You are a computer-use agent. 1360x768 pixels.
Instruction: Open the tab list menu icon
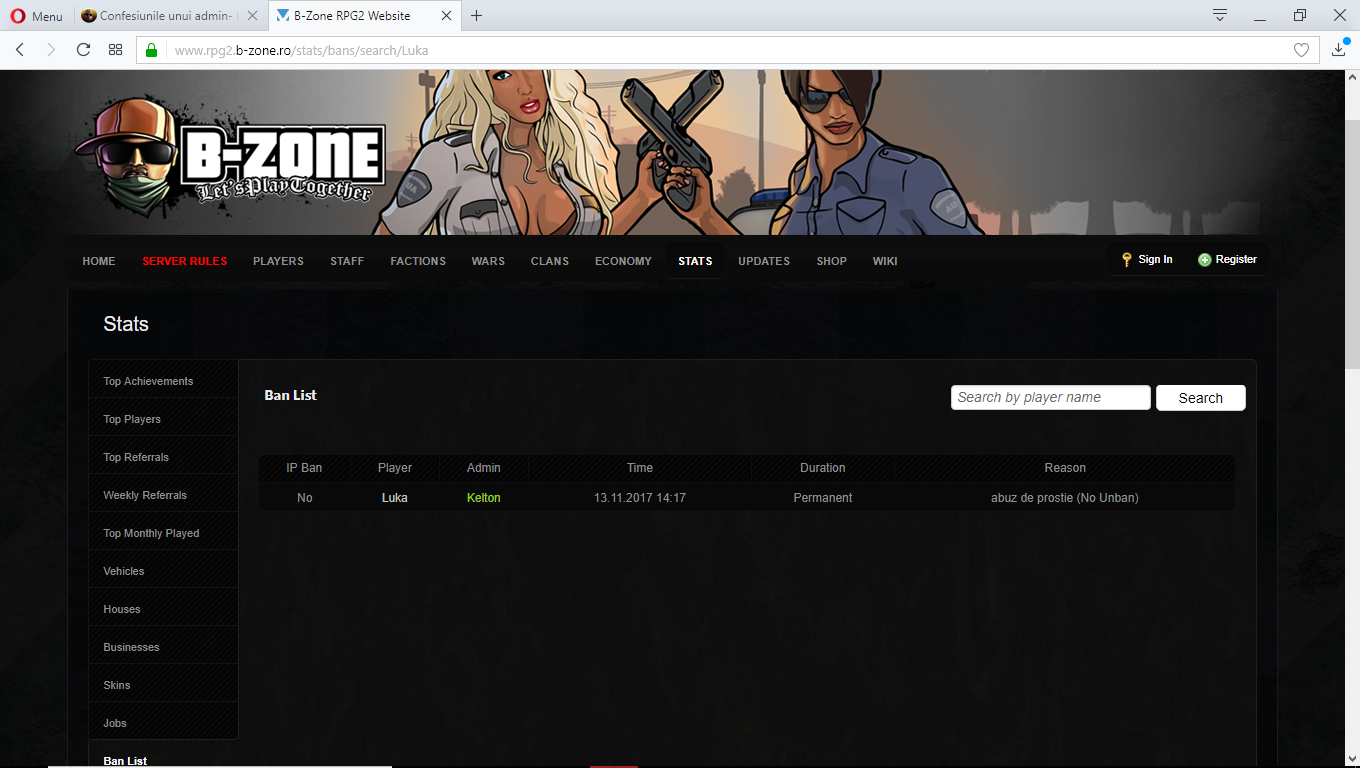coord(1220,15)
